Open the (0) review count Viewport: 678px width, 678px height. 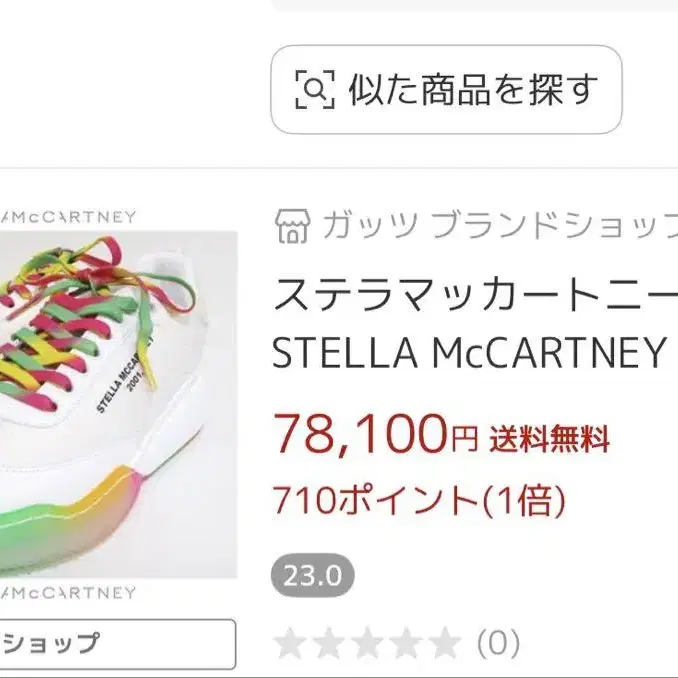point(498,643)
